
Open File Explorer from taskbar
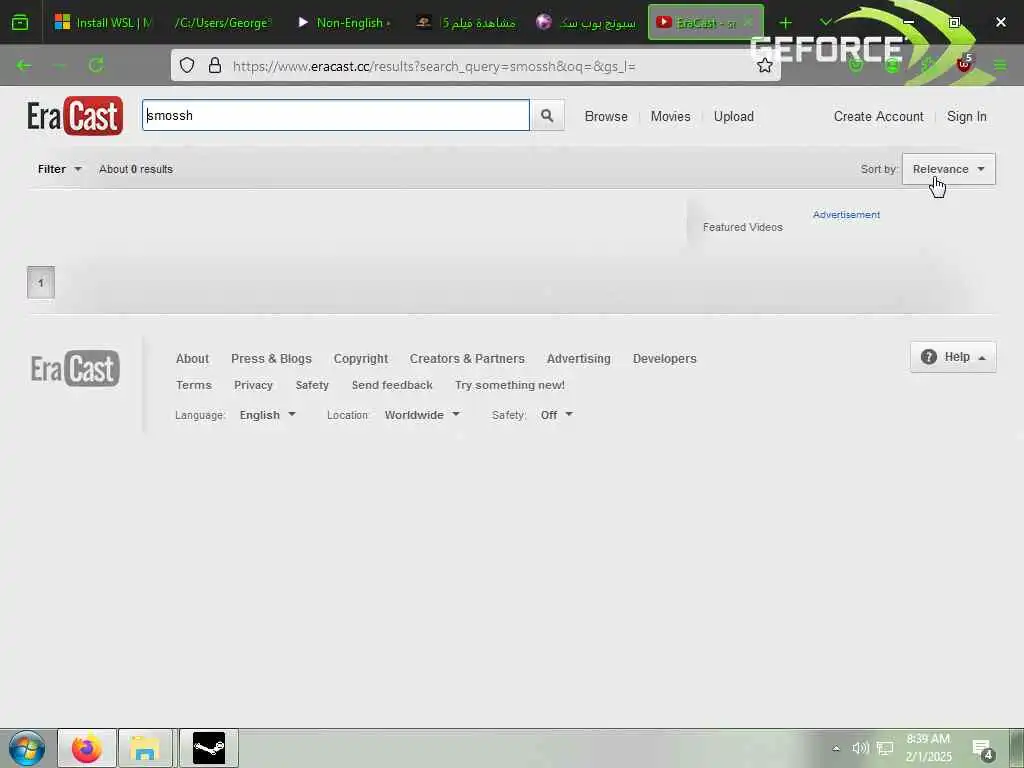click(144, 748)
